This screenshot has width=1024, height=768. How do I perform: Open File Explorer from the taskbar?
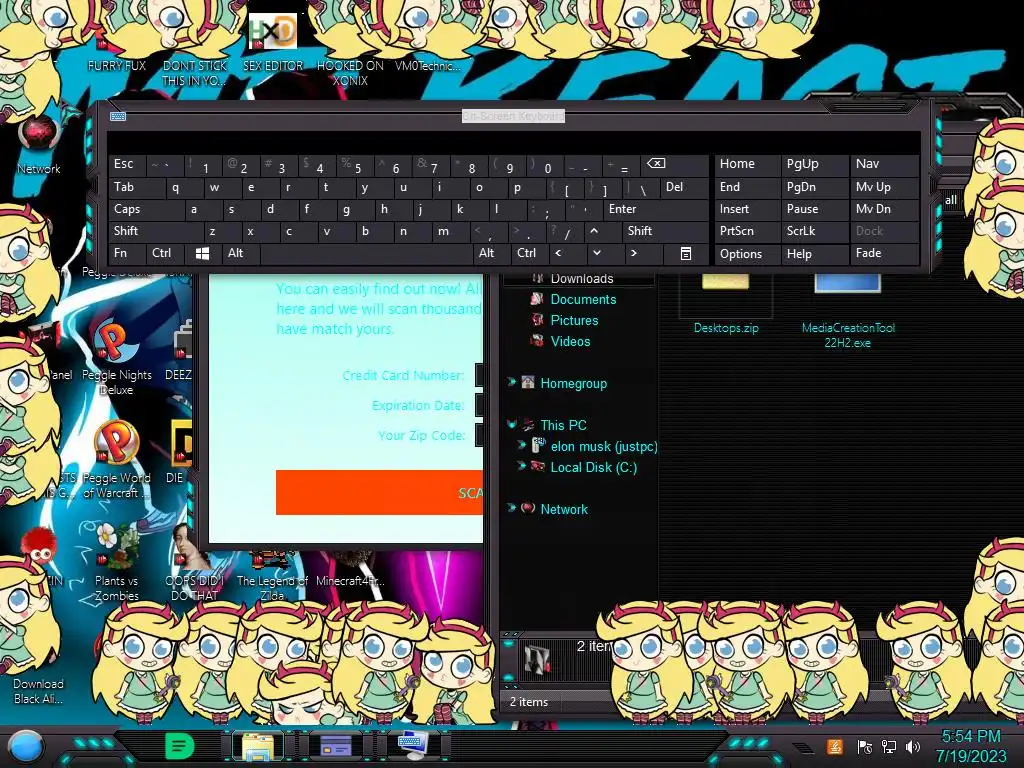click(x=258, y=746)
